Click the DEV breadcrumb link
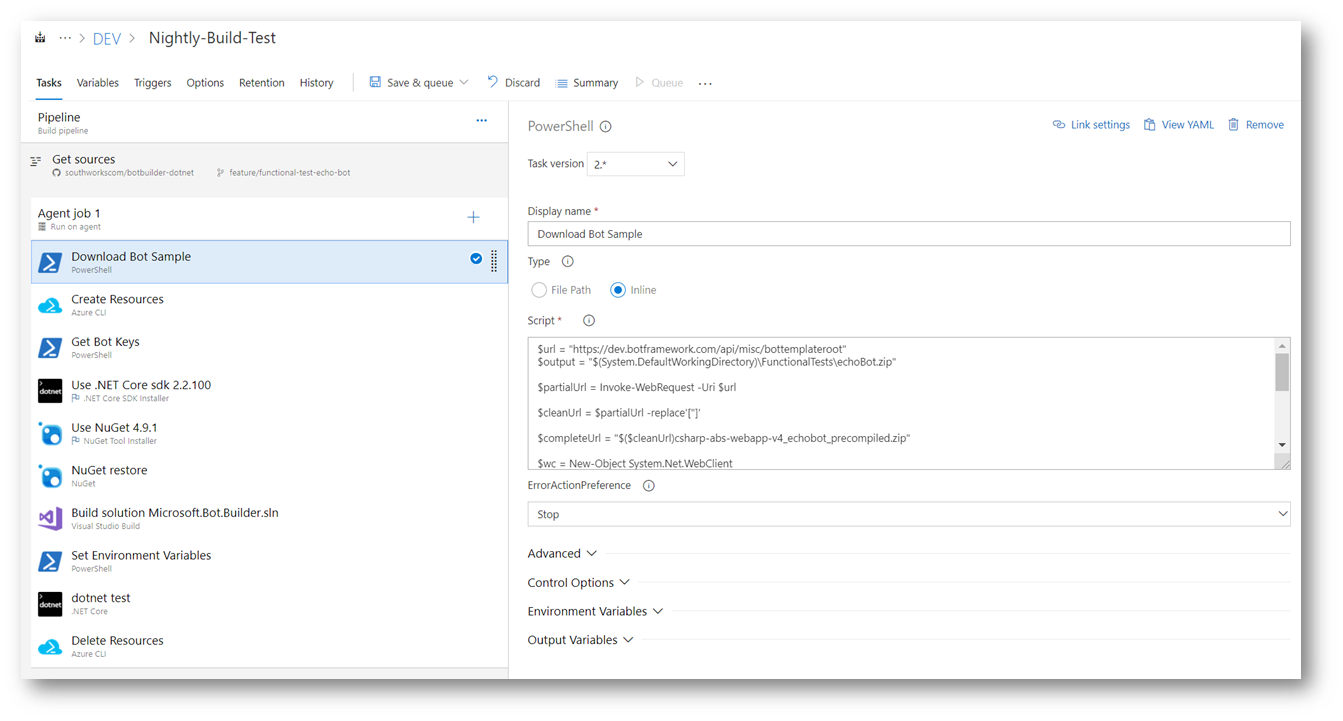1343x721 pixels. point(107,39)
